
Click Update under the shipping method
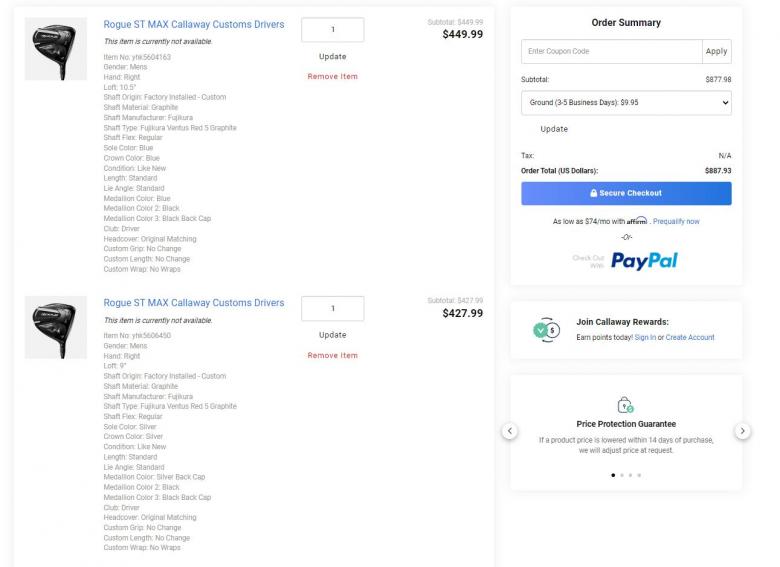(x=554, y=129)
